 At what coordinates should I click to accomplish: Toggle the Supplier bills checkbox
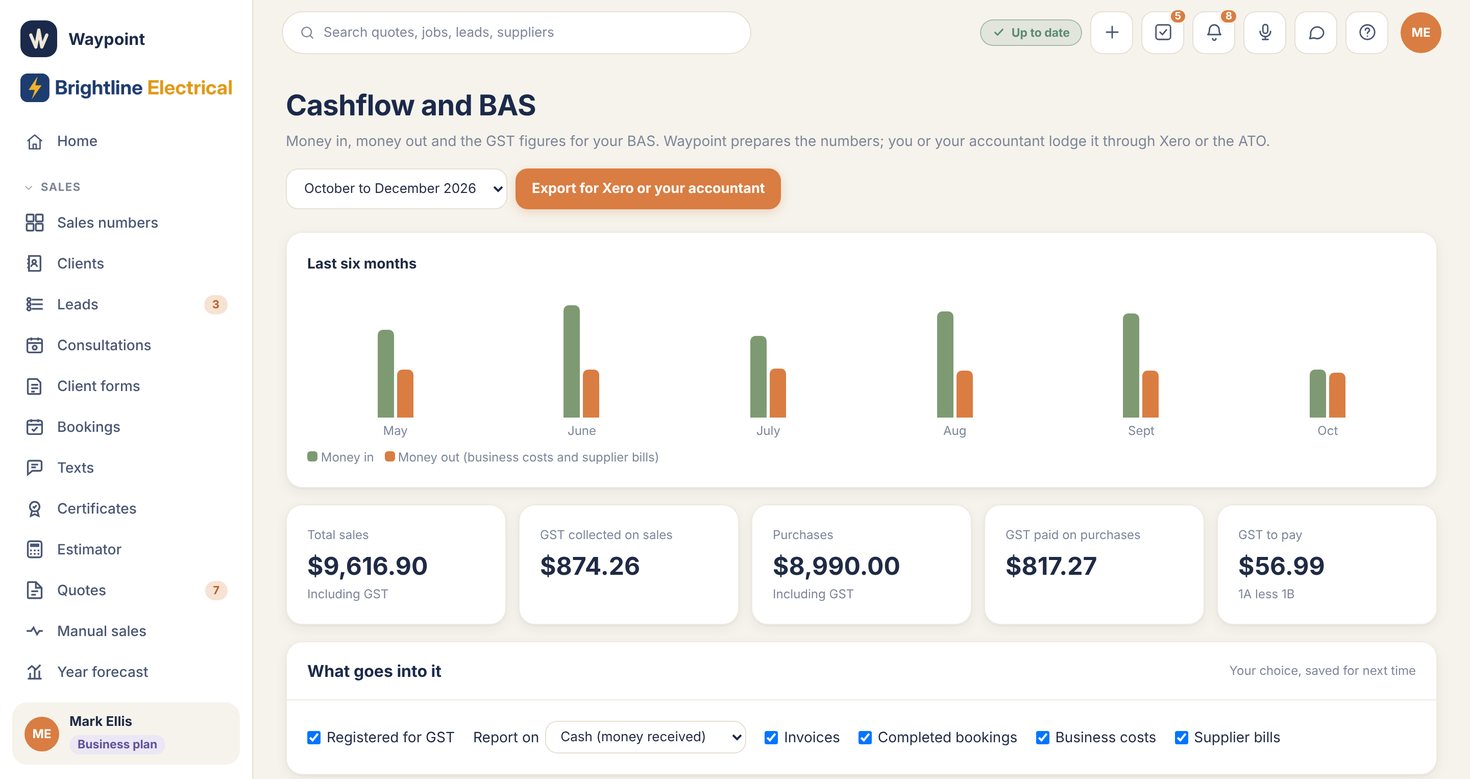point(1181,737)
